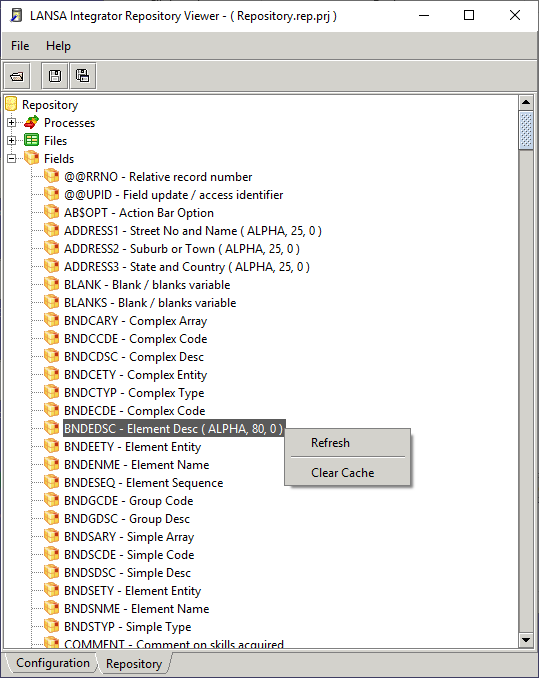Image resolution: width=539 pixels, height=678 pixels.
Task: Click the cube icon beside BNDCARY
Action: coord(52,320)
